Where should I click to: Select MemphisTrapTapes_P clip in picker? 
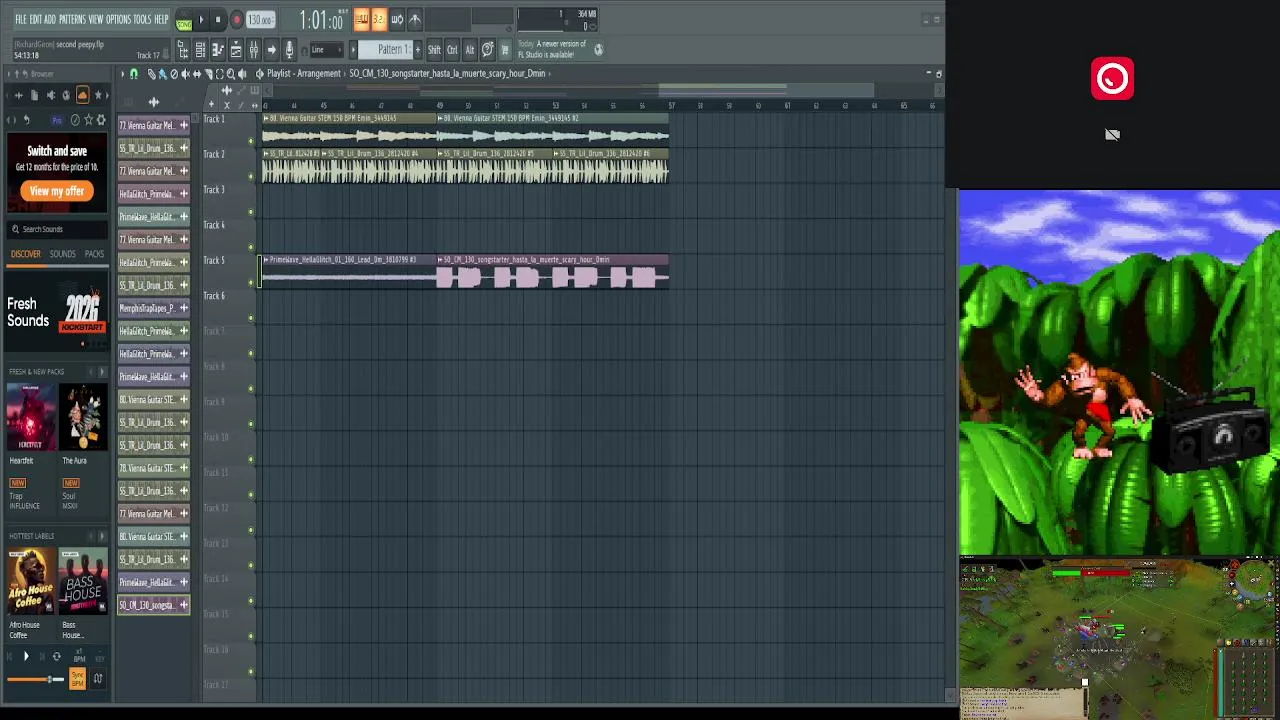pyautogui.click(x=154, y=308)
